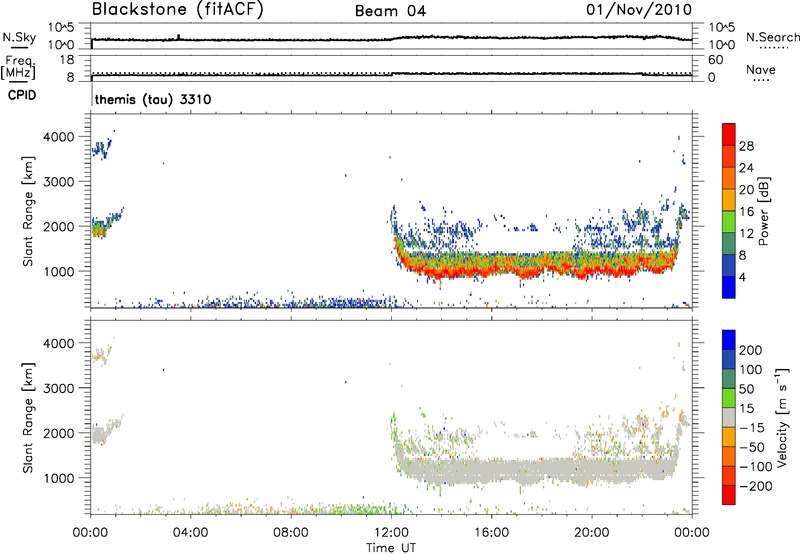The width and height of the screenshot is (800, 554).
Task: Click the "CPID" row label
Action: [x=22, y=95]
